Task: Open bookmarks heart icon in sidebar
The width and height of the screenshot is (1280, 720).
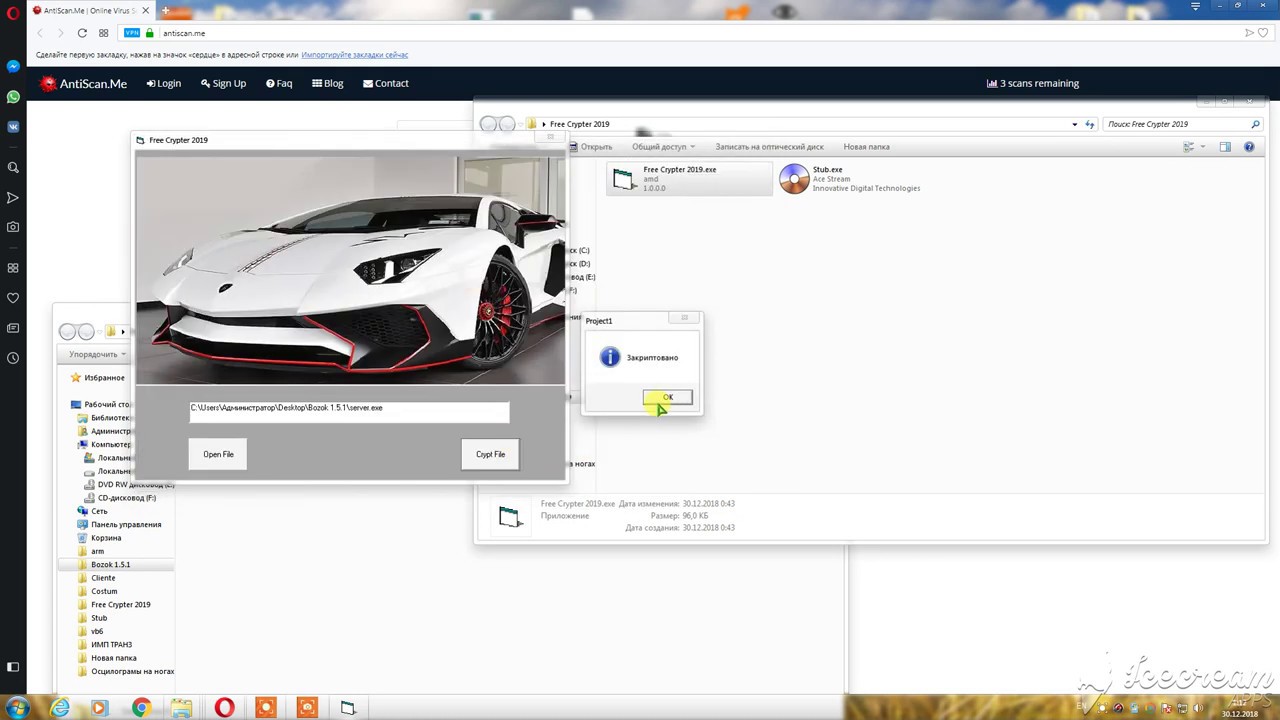Action: coord(13,298)
